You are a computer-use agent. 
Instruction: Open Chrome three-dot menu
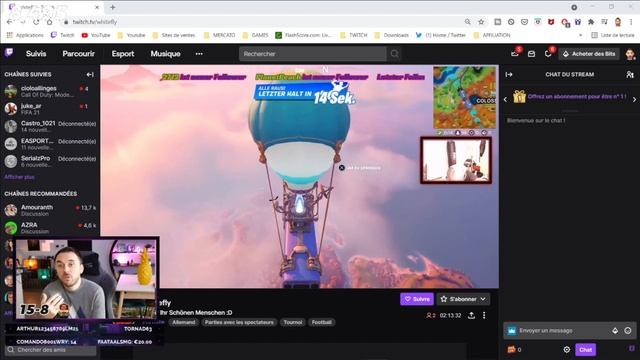coord(631,22)
